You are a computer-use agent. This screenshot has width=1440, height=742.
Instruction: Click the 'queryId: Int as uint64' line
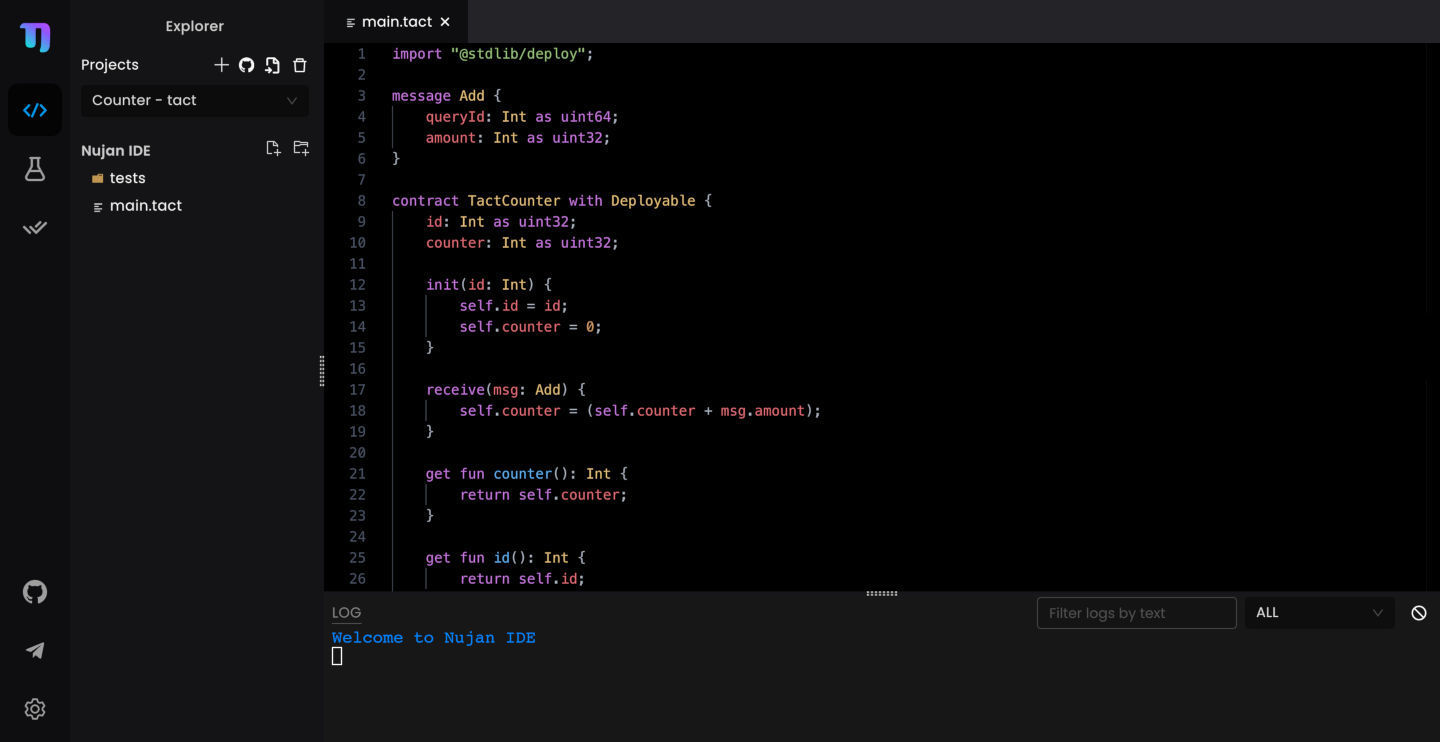click(522, 117)
